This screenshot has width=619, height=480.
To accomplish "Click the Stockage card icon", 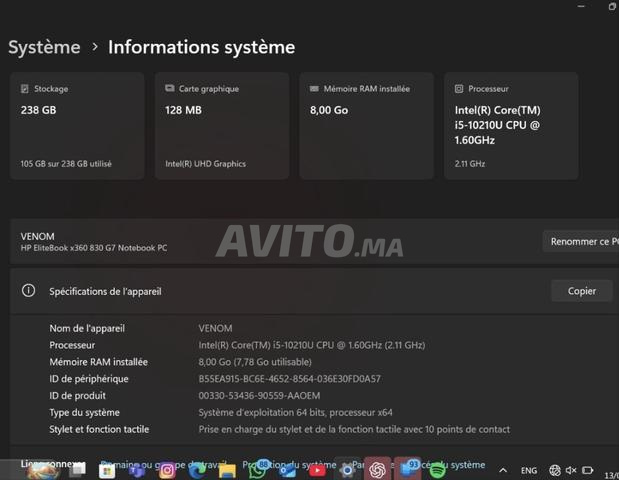I will click(x=24, y=89).
